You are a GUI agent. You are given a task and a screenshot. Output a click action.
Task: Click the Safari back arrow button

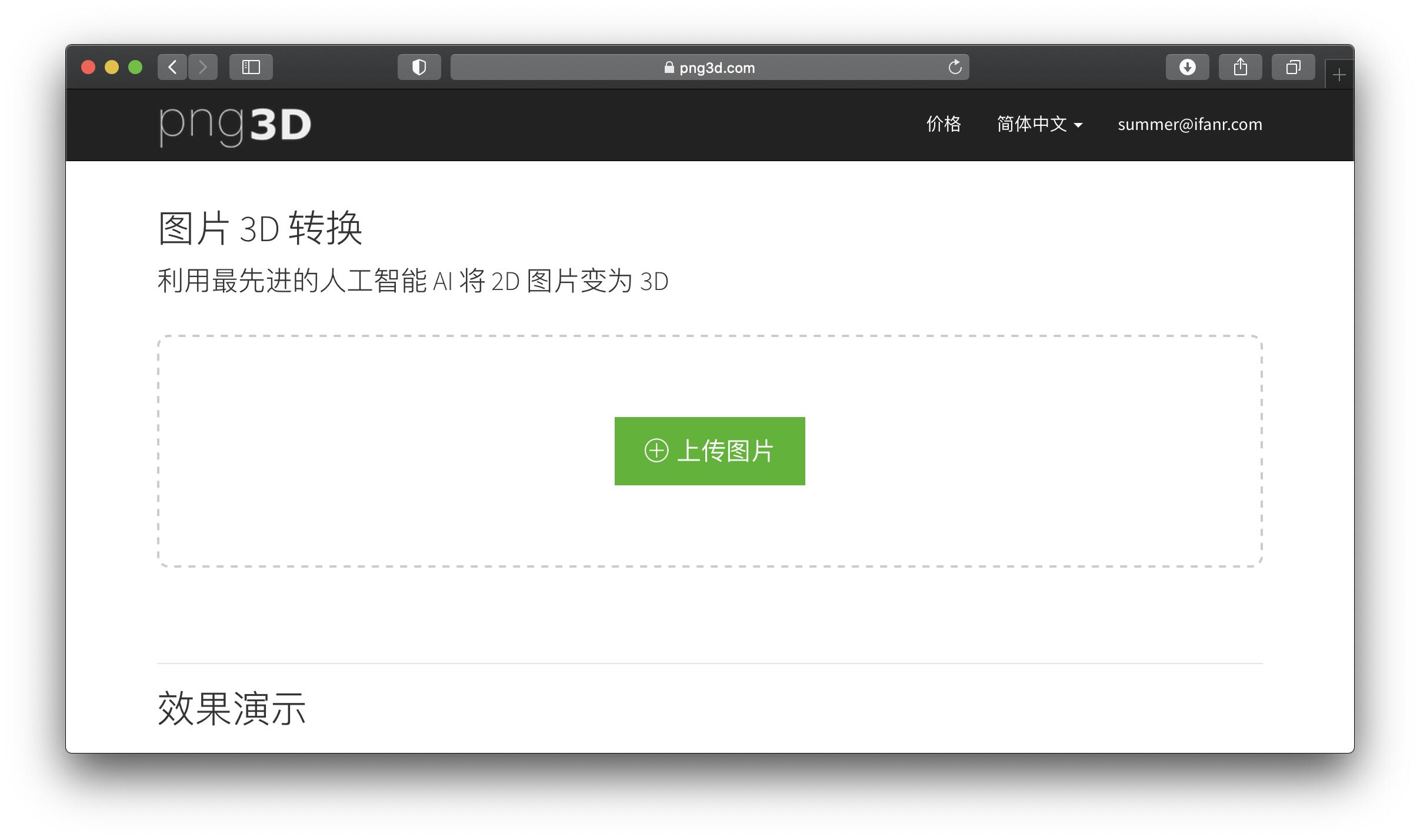[x=172, y=67]
